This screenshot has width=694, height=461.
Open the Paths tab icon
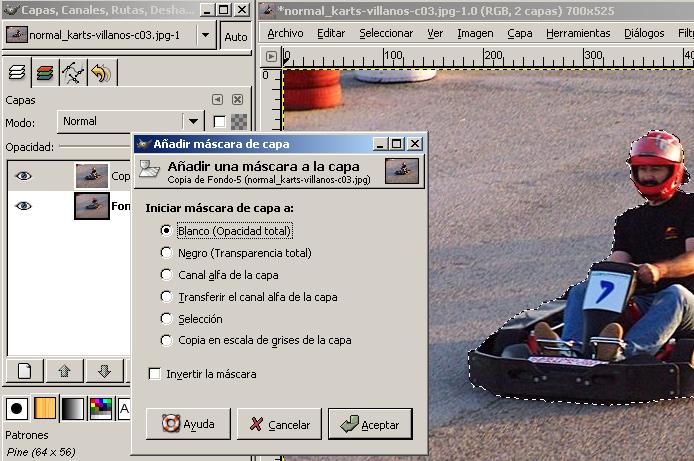(73, 73)
